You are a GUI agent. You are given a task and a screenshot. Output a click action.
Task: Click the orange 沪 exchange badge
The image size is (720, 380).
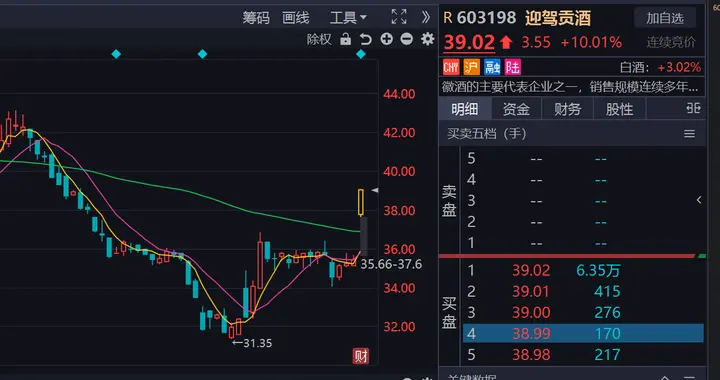472,67
